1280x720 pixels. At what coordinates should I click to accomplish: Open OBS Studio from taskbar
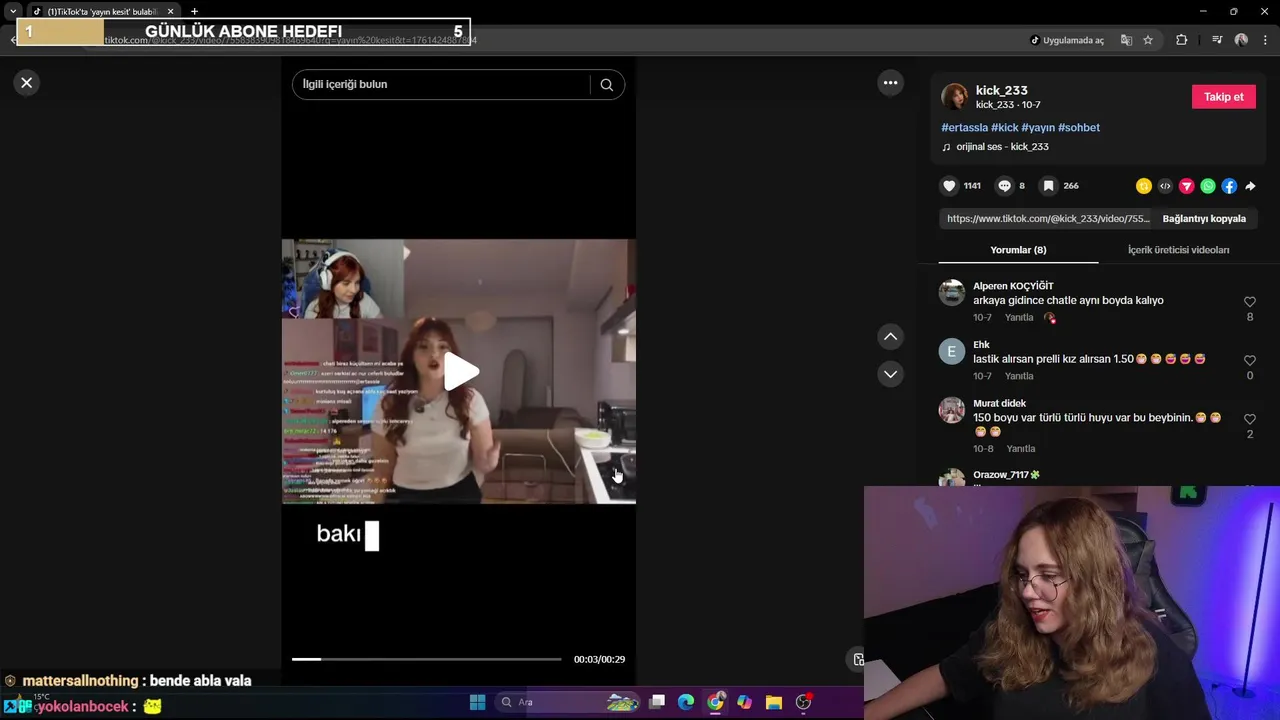coord(803,702)
